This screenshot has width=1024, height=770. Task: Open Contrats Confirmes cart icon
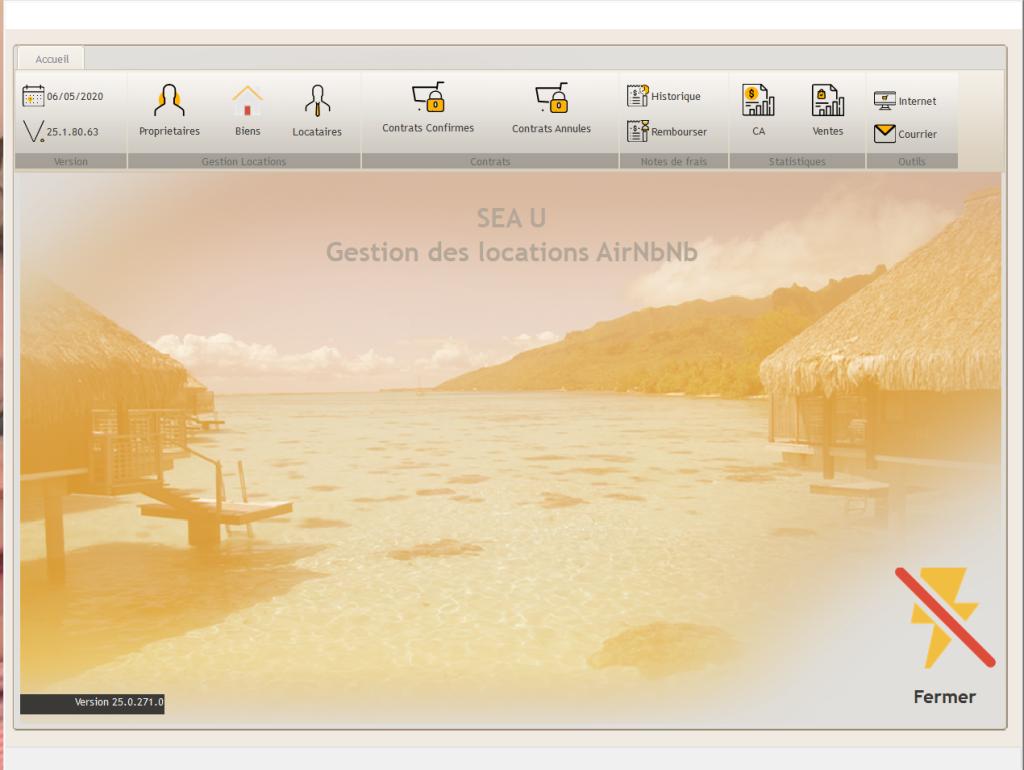(x=428, y=98)
